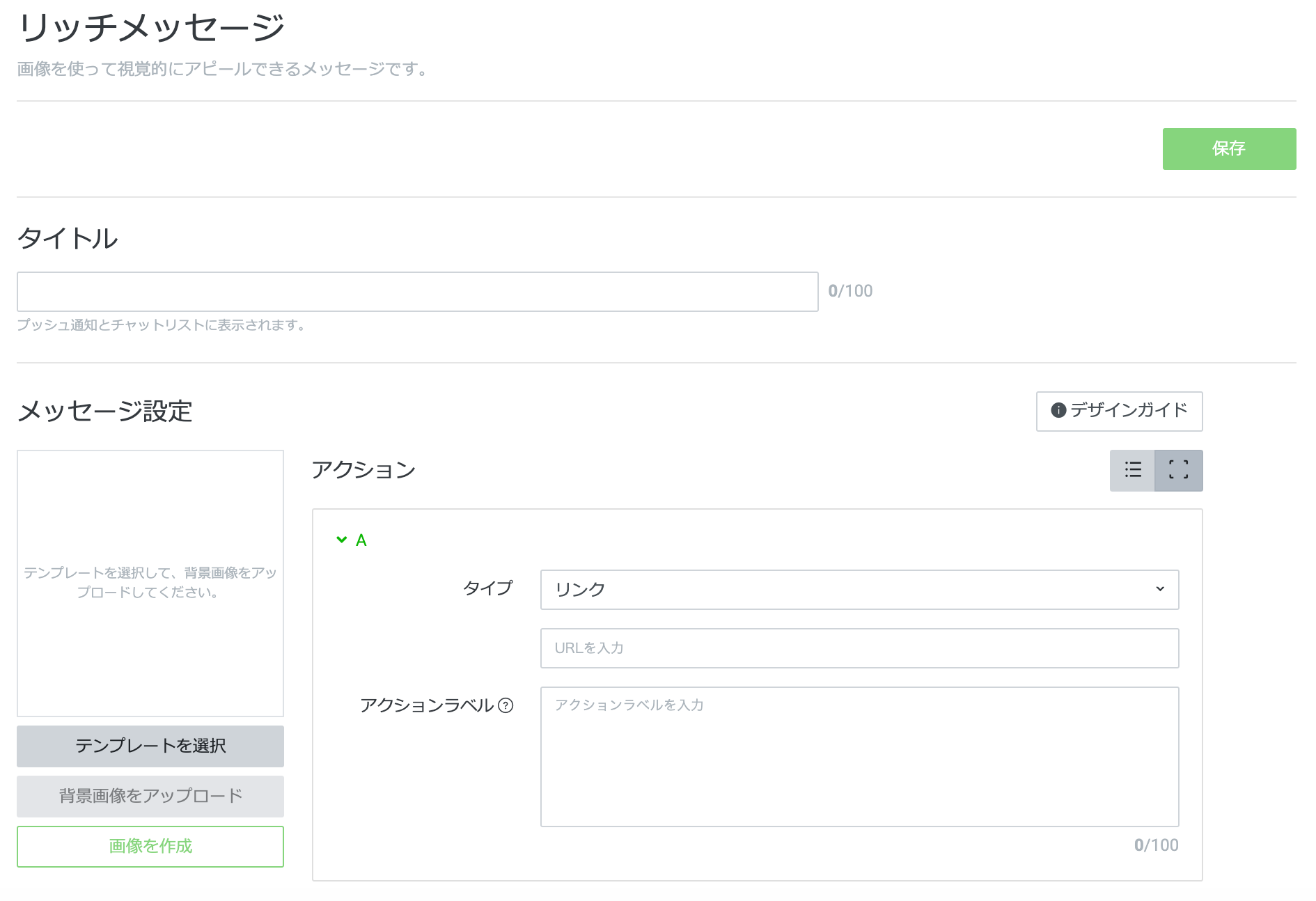Viewport: 1316px width, 901px height.
Task: Click the タイプ field label
Action: click(487, 588)
